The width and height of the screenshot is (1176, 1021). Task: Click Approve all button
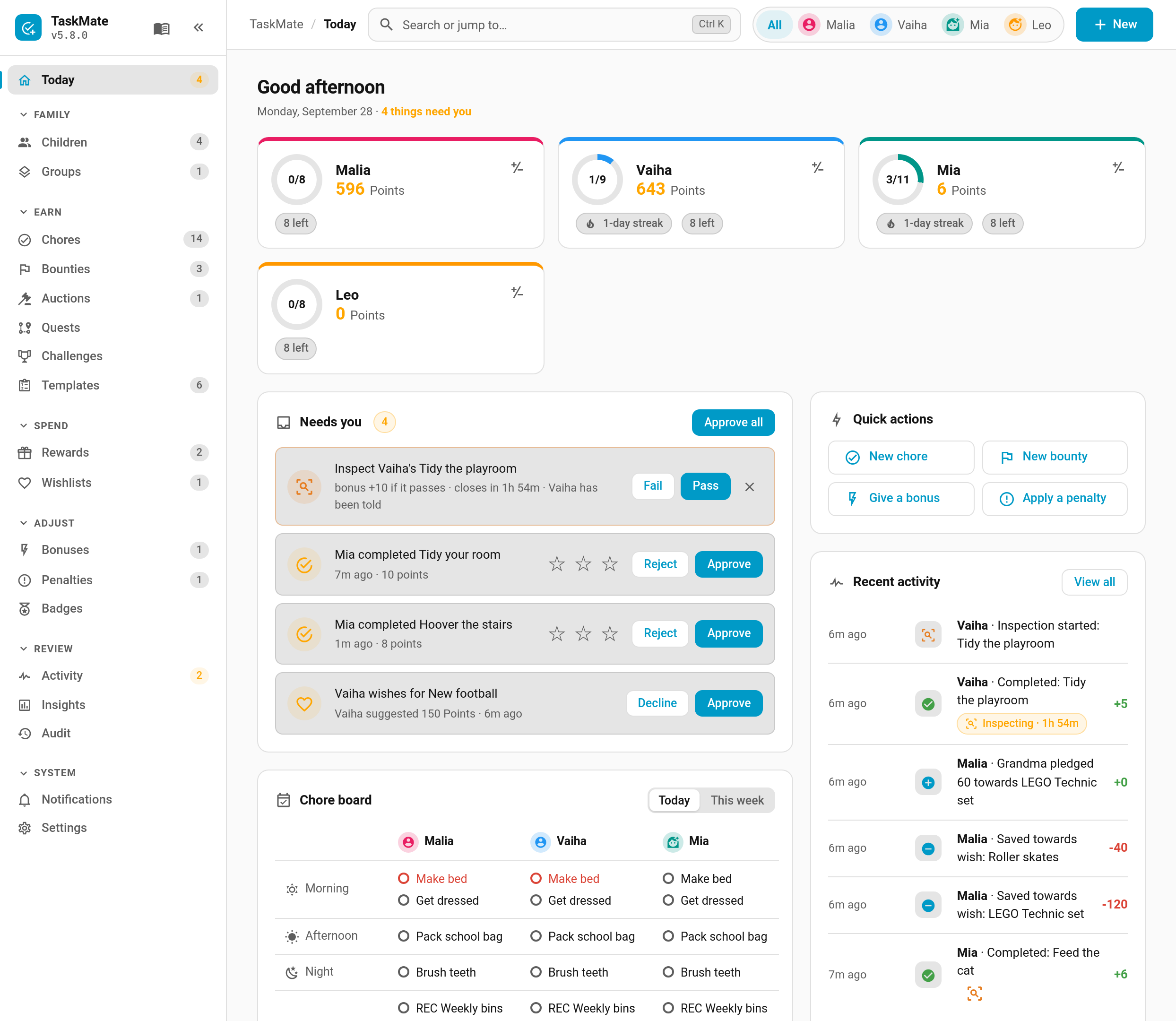[x=733, y=423]
